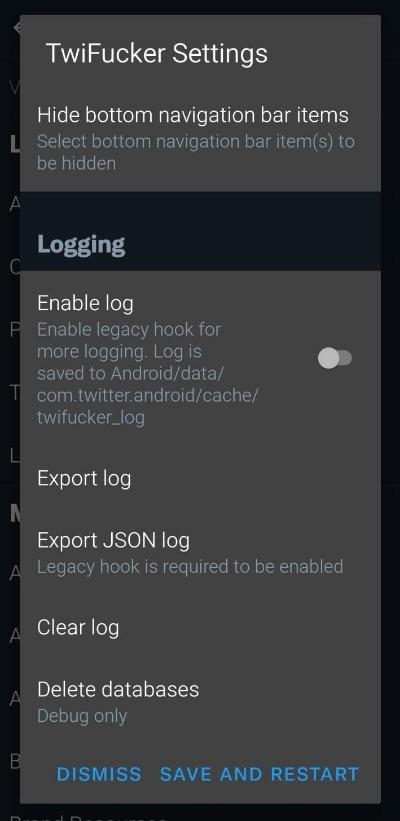Select Delete databases option

200,701
